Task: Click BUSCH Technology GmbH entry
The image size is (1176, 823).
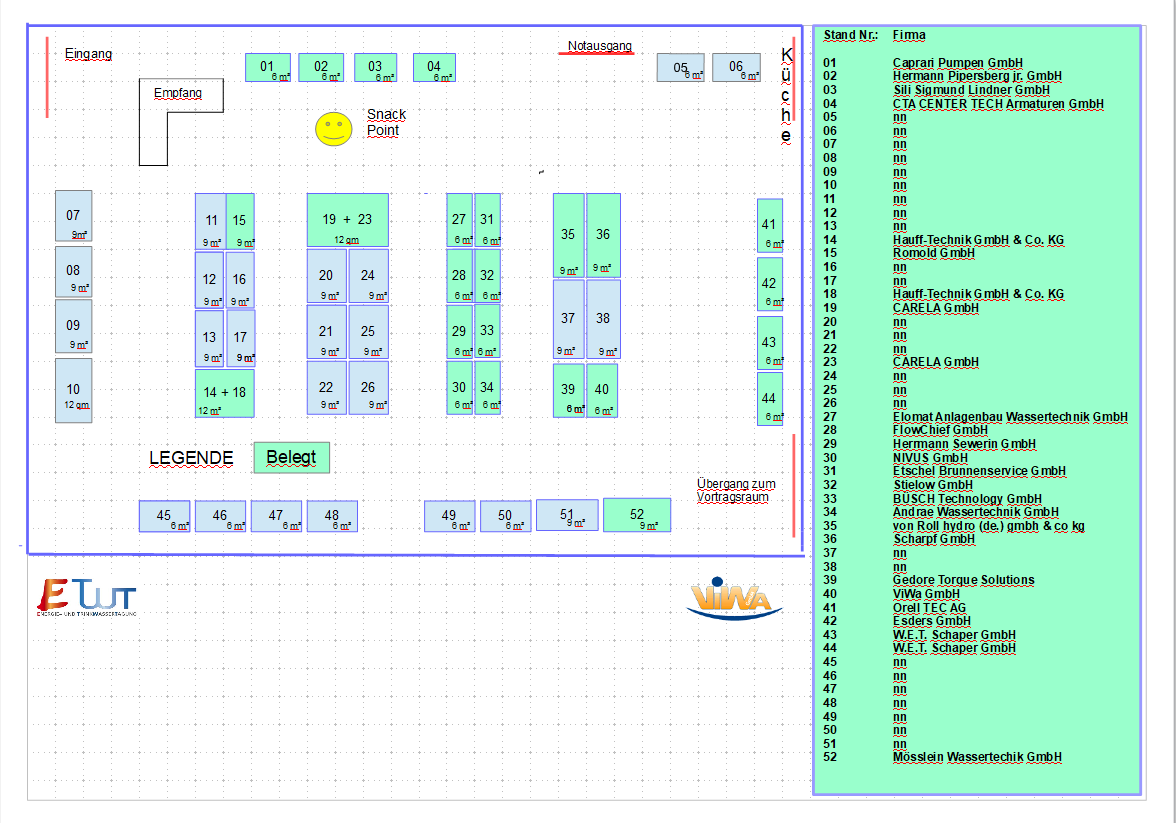Action: (968, 499)
